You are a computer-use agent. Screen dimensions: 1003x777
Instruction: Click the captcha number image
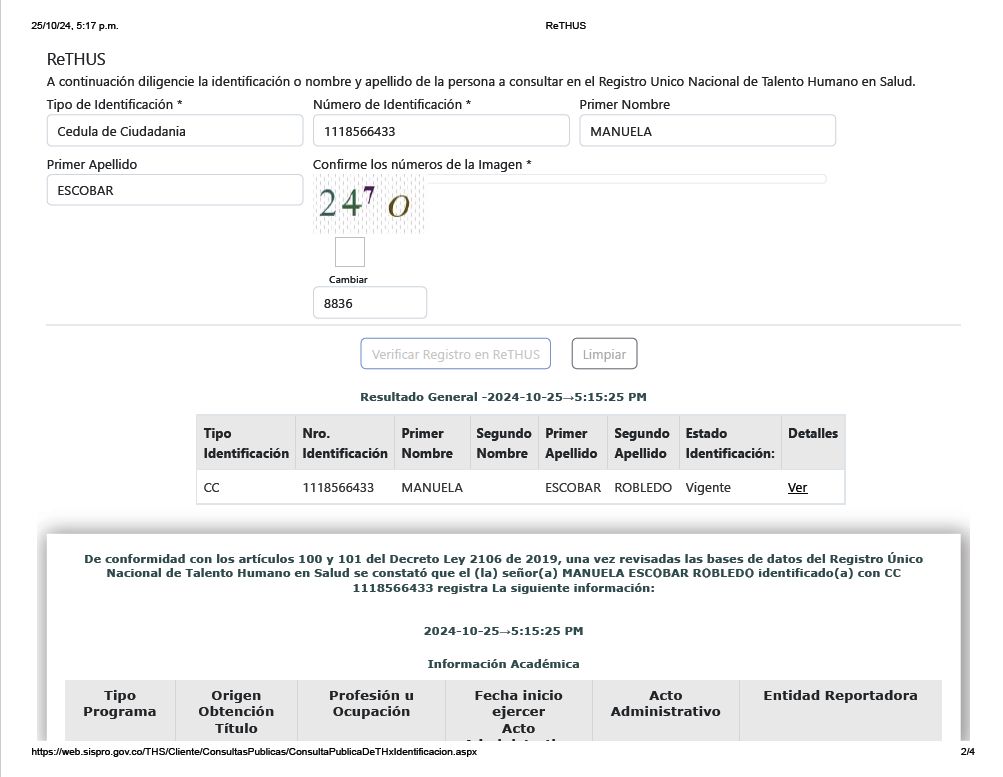point(368,204)
